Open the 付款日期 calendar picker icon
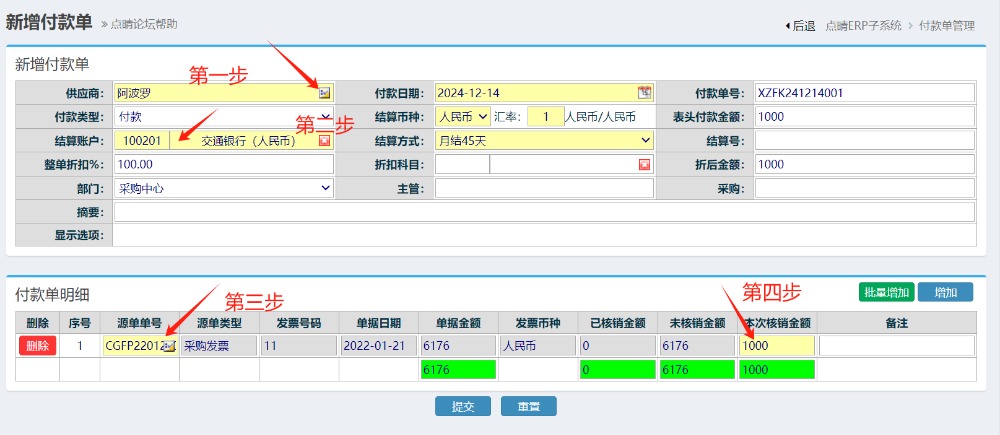The image size is (1000, 435). tap(644, 93)
